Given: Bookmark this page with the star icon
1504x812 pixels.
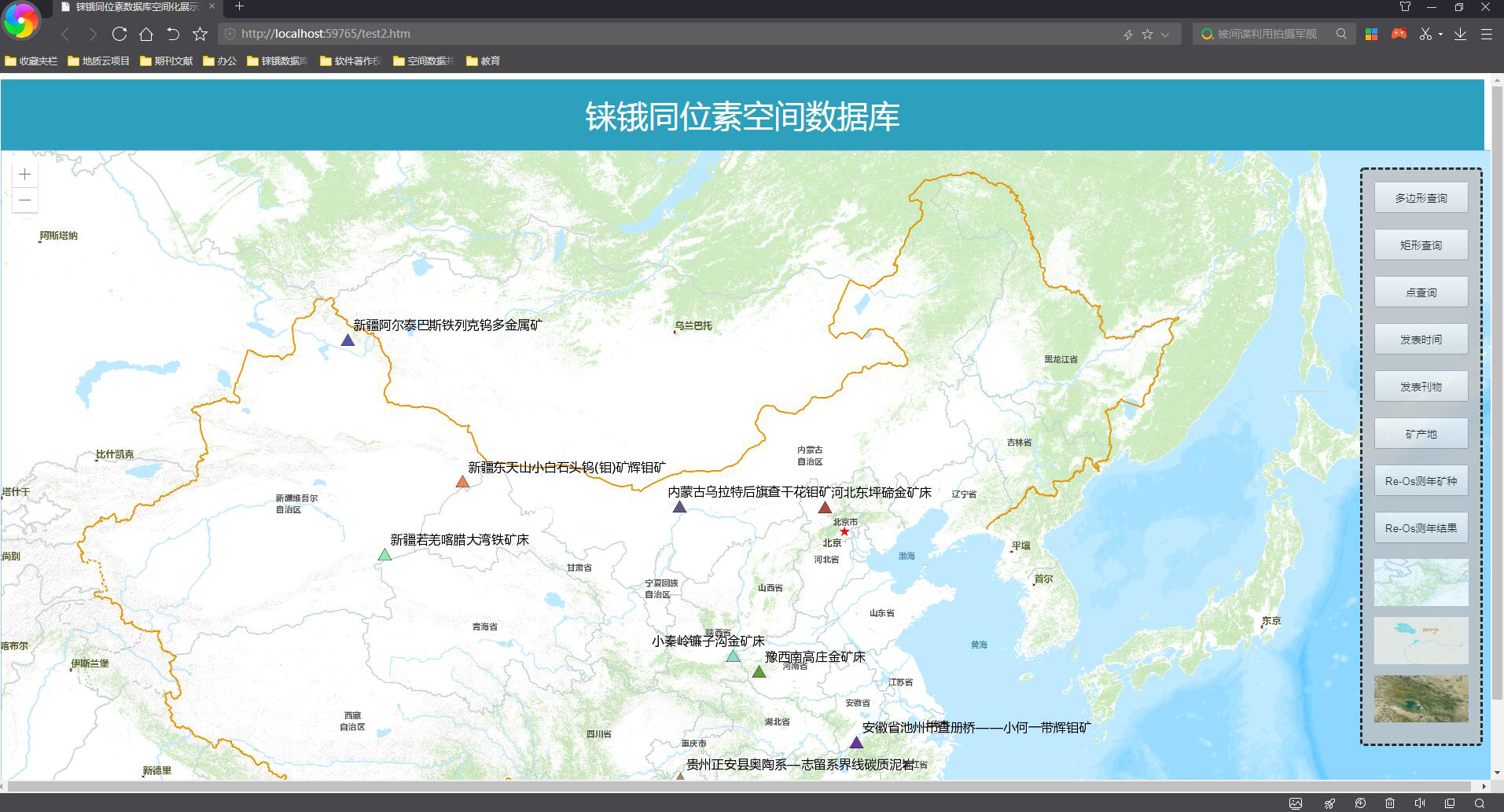Looking at the screenshot, I should point(200,34).
